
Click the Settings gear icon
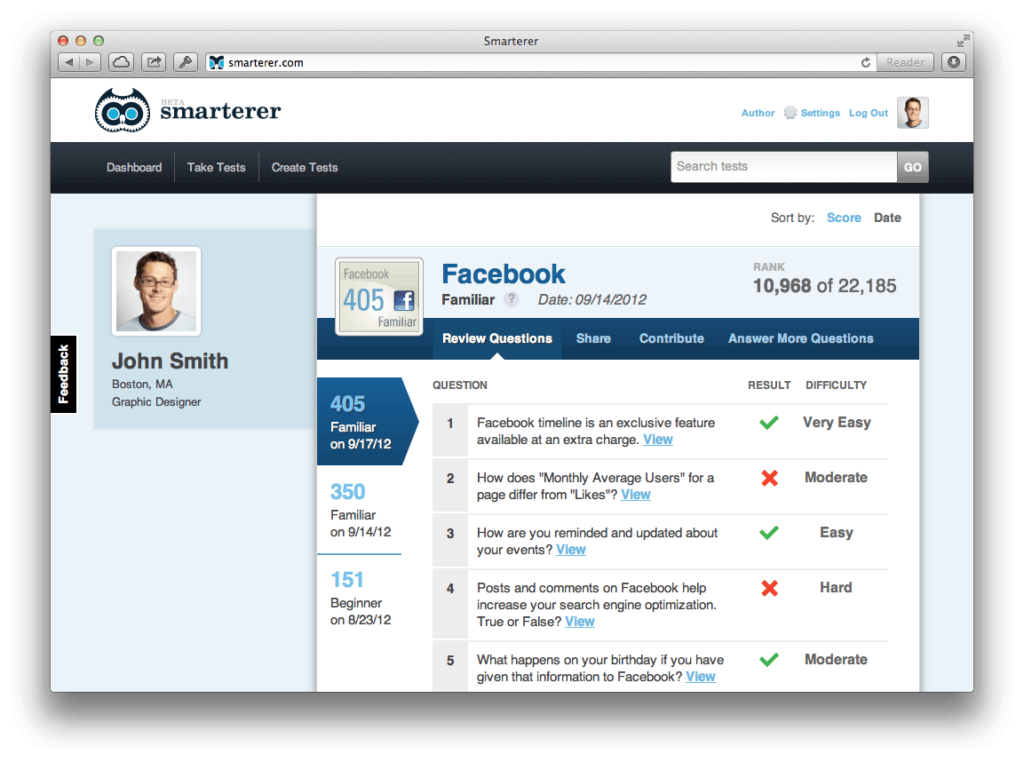click(x=790, y=112)
